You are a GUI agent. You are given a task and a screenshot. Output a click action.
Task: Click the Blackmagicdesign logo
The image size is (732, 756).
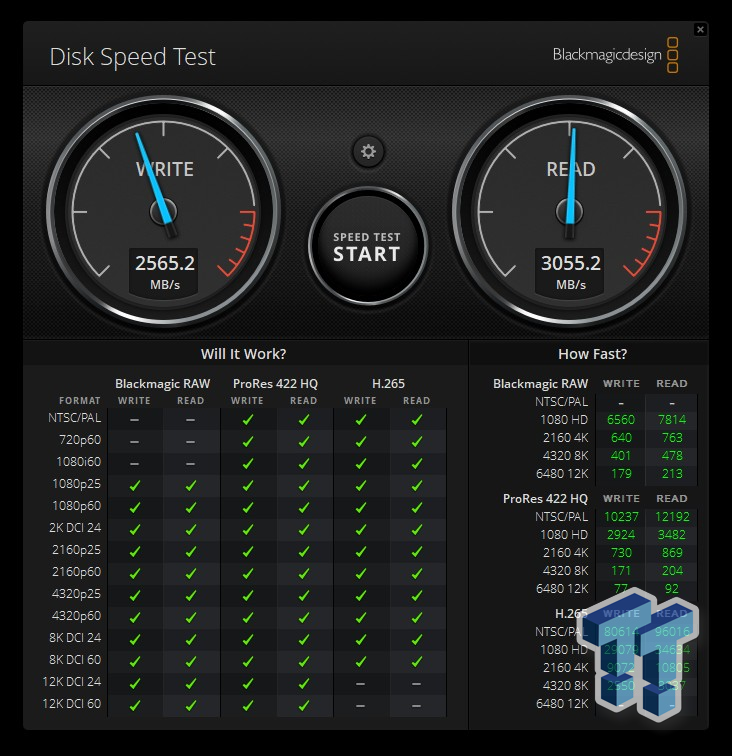click(615, 55)
